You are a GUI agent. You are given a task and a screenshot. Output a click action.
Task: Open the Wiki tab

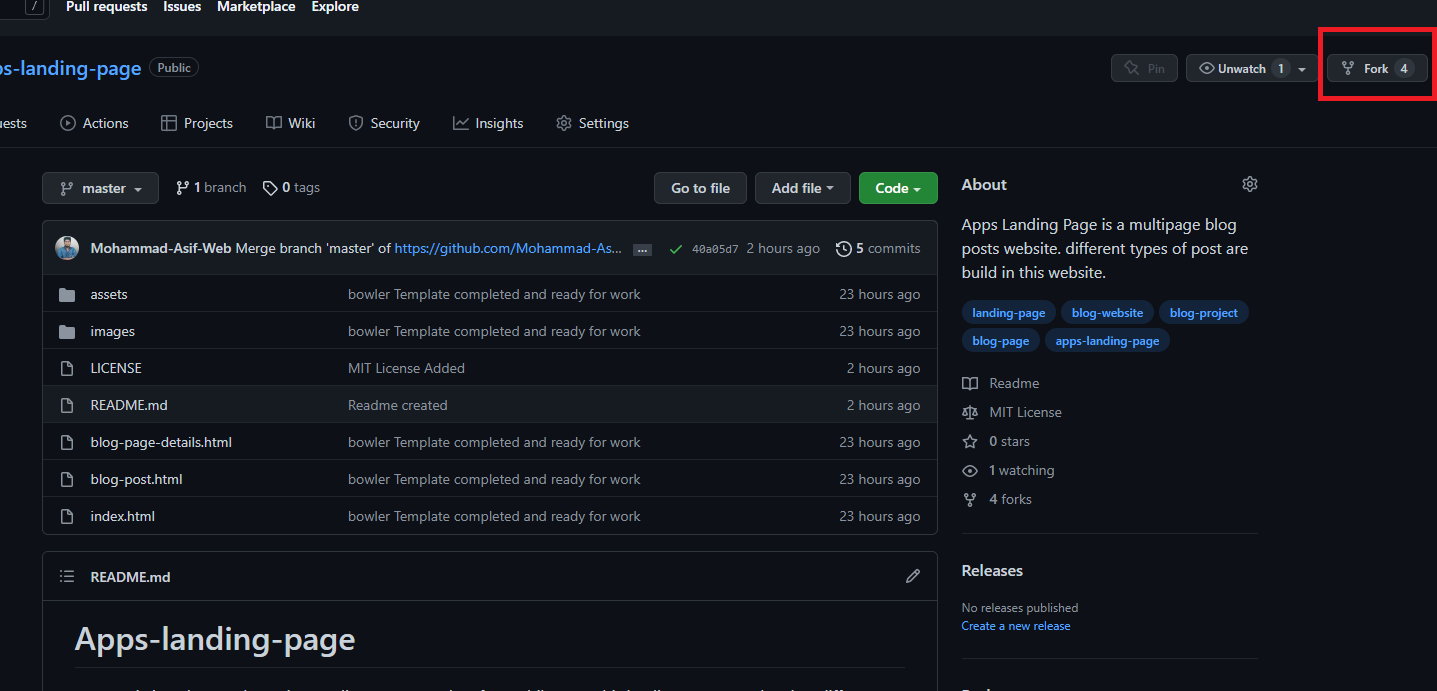click(291, 123)
